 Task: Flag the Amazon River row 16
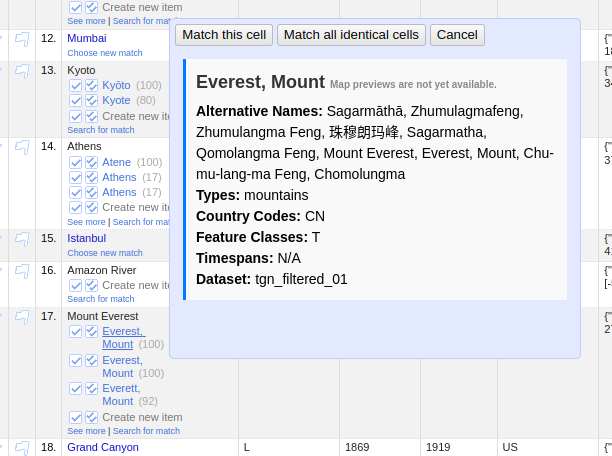coord(22,271)
